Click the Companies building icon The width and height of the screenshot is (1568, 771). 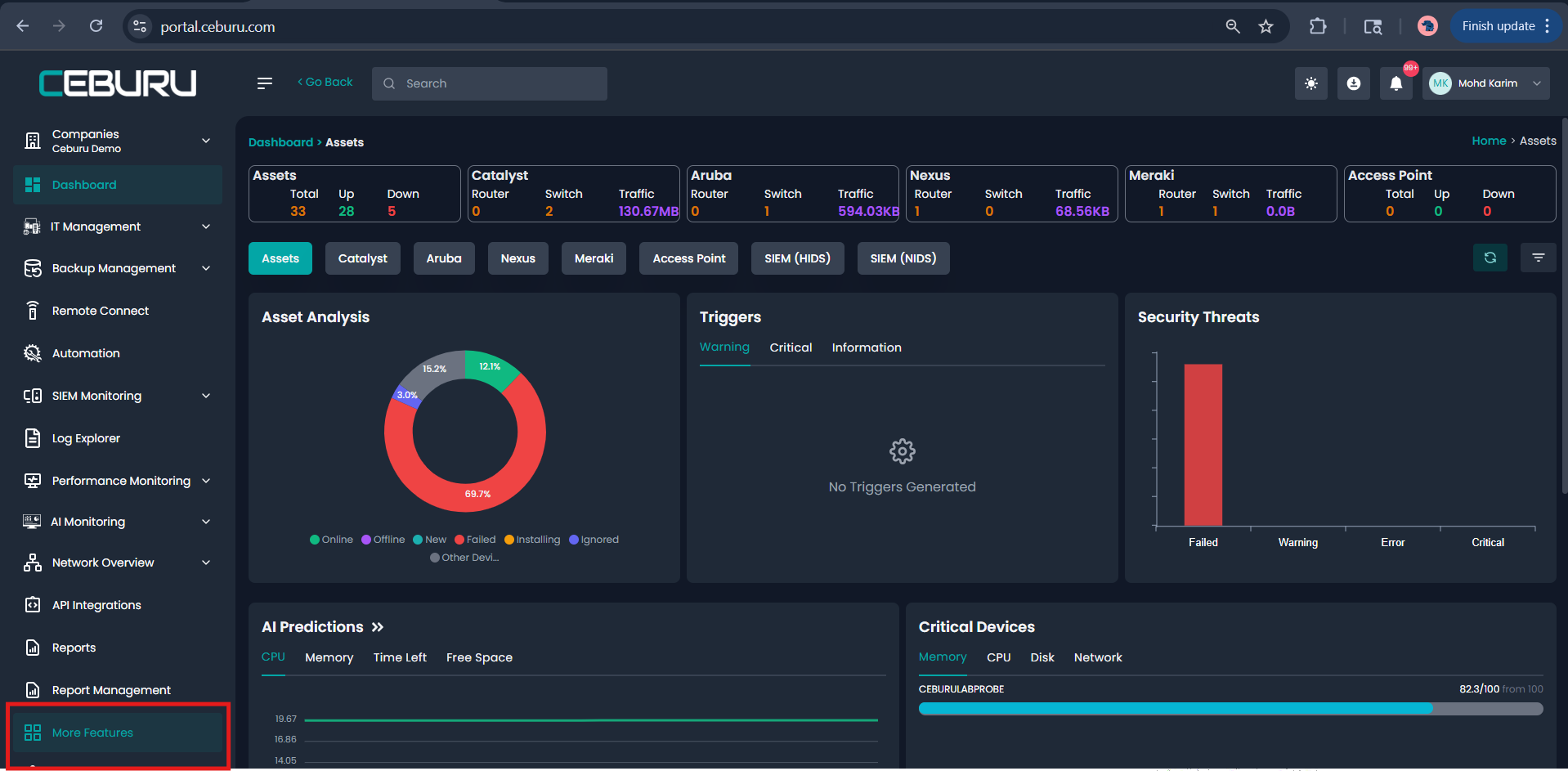tap(33, 141)
